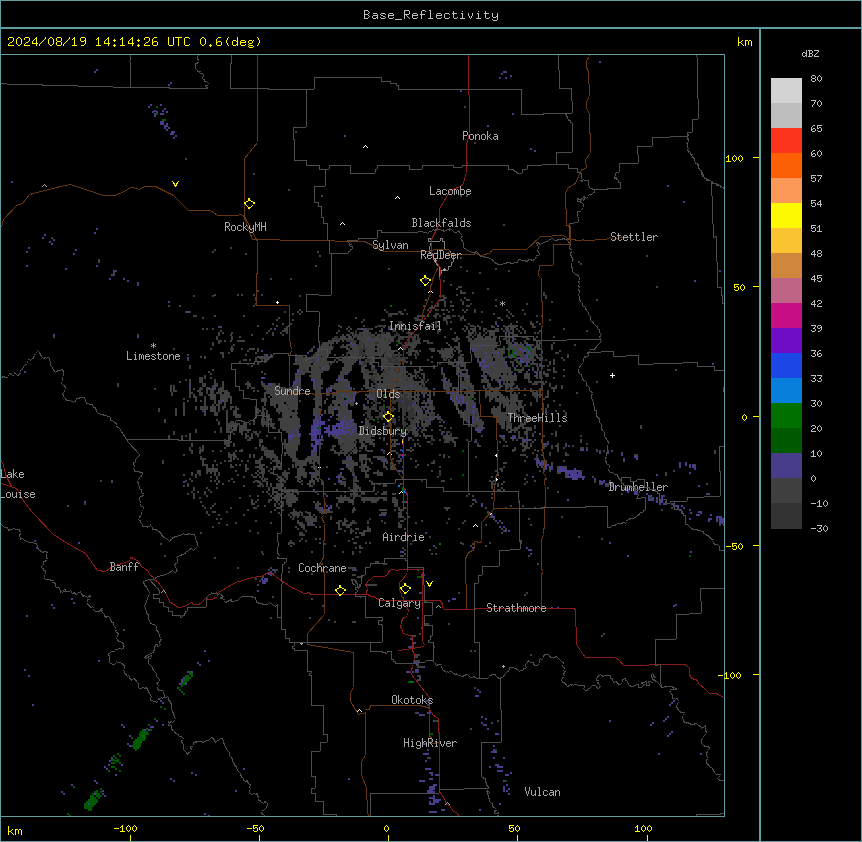The height and width of the screenshot is (842, 862).
Task: Click the dBZ legend heading
Action: click(810, 54)
